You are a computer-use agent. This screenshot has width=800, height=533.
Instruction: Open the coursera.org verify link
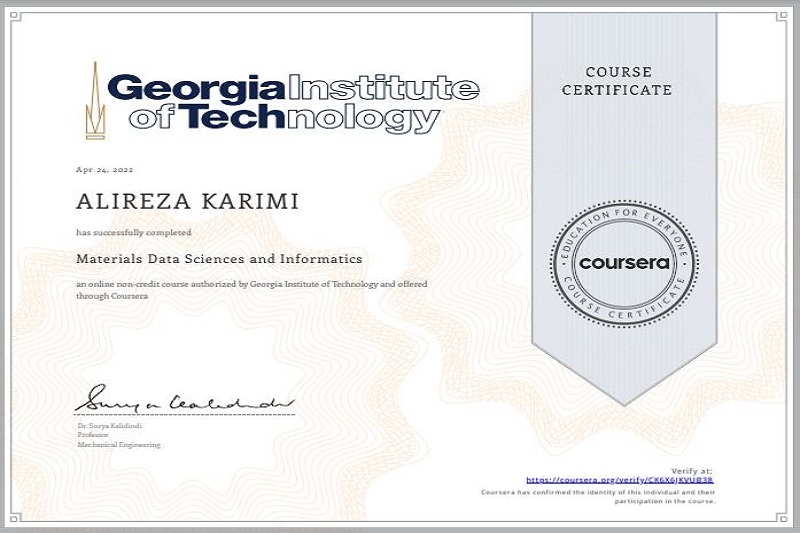click(619, 480)
